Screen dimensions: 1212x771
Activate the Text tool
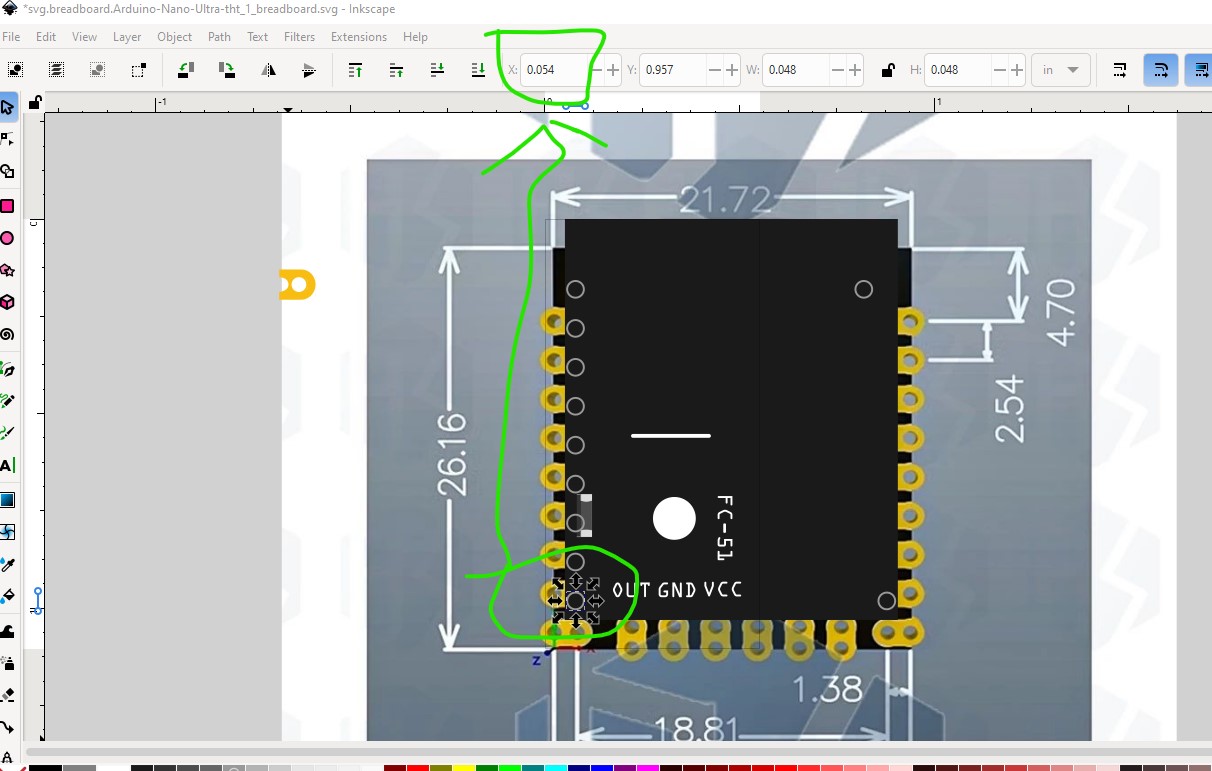[x=7, y=465]
